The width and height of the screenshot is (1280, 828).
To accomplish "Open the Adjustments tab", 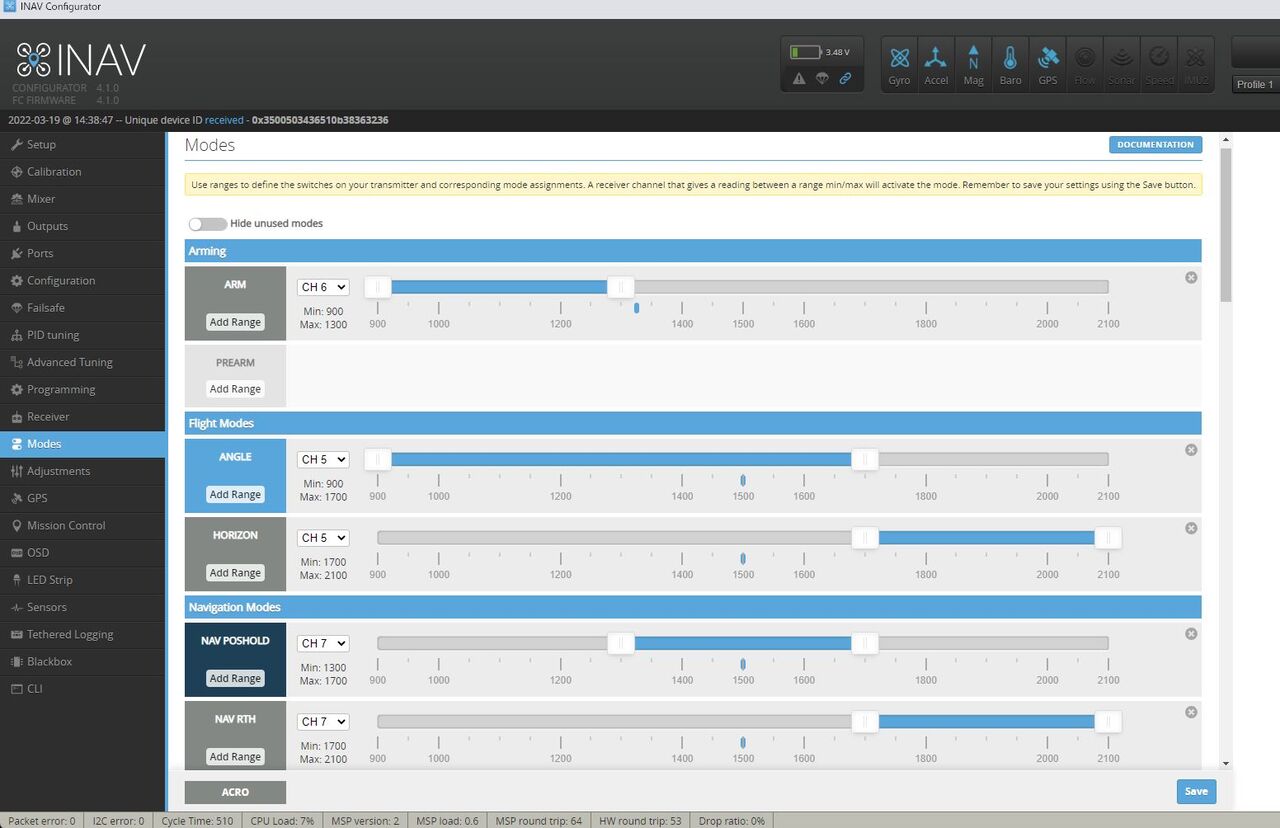I will 83,471.
